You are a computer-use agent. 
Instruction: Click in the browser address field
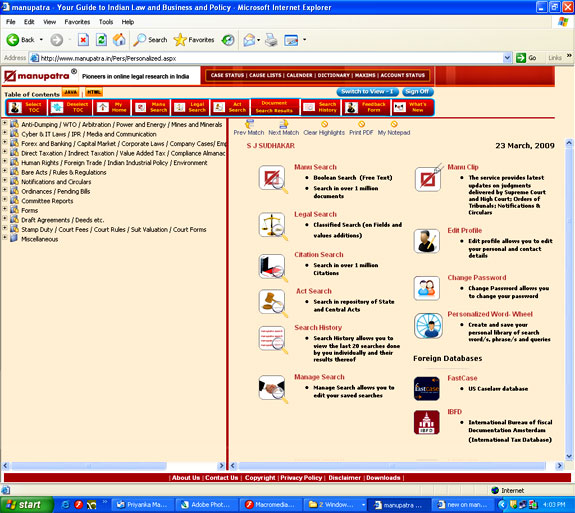click(271, 58)
